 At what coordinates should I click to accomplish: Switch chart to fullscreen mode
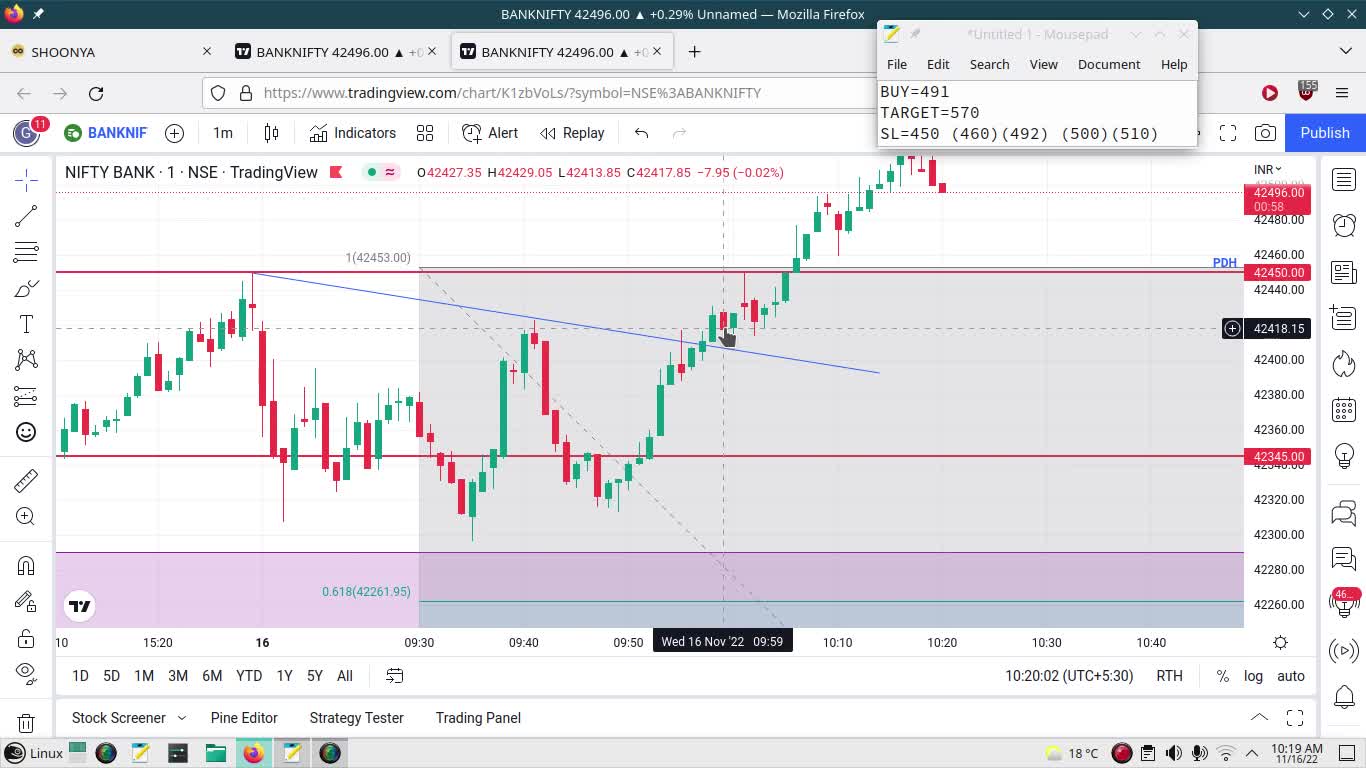1228,133
